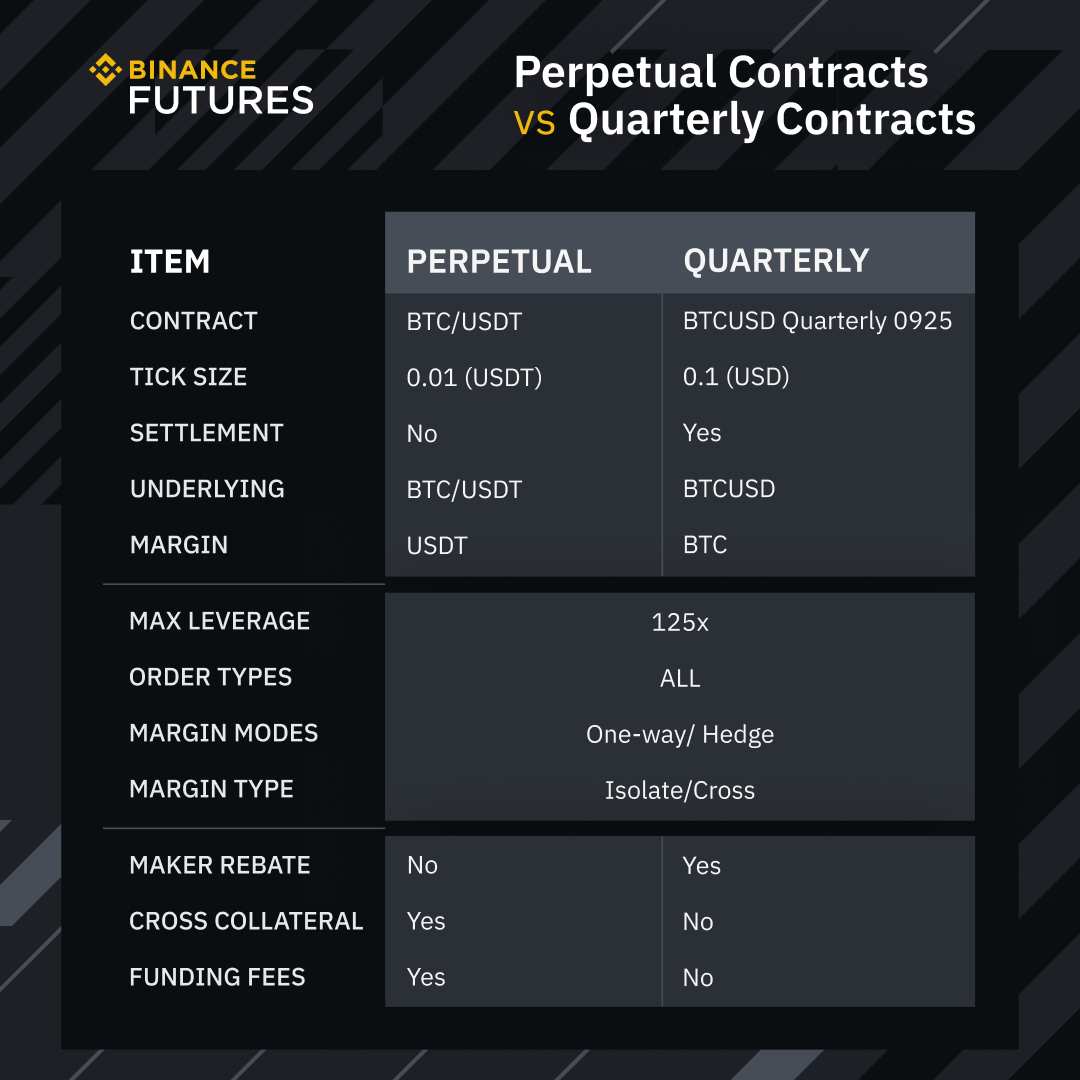Click the ALL order types value
Screen dimensions: 1080x1080
[x=680, y=678]
